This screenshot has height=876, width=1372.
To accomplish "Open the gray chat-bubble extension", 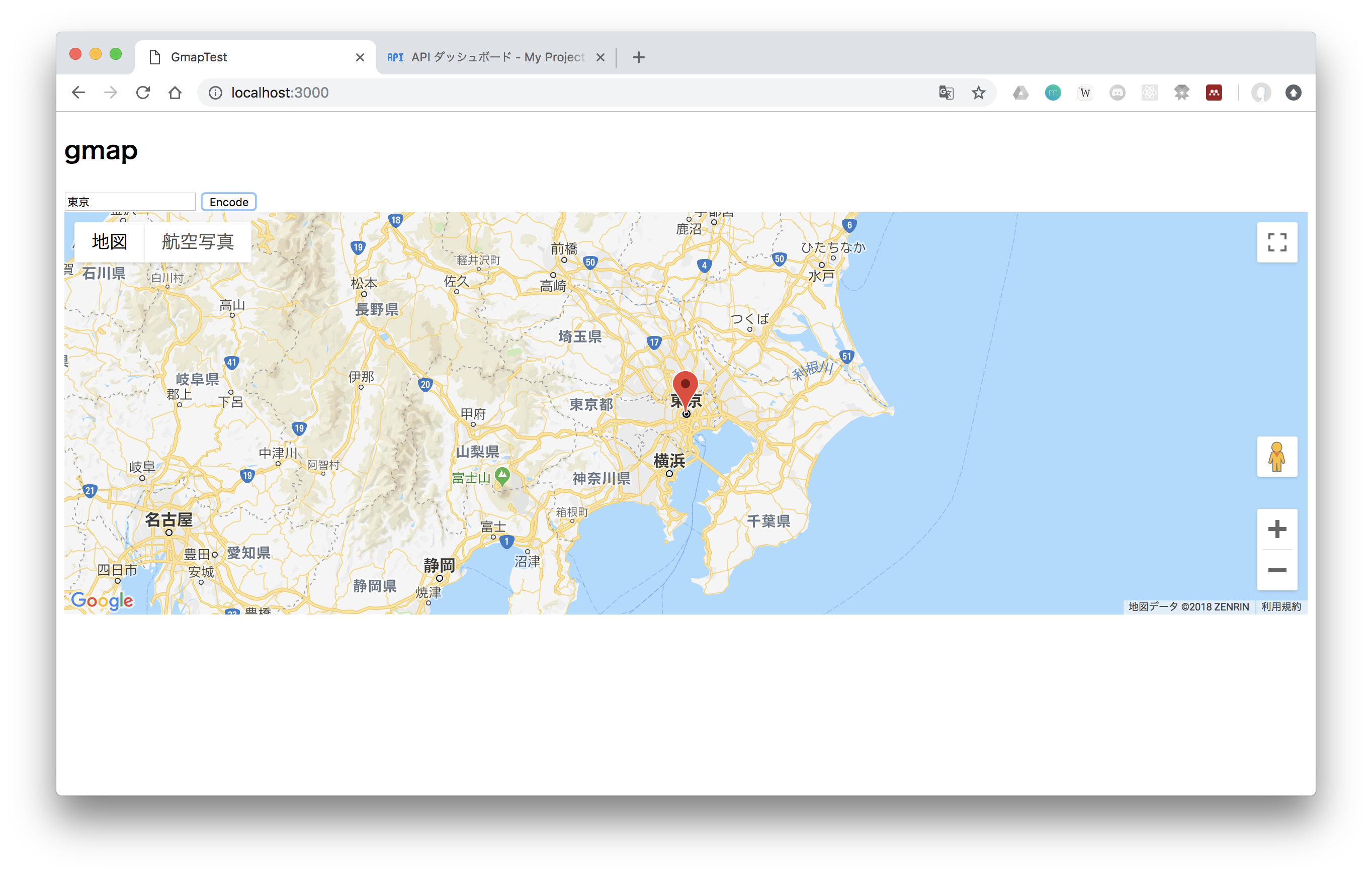I will click(1118, 92).
